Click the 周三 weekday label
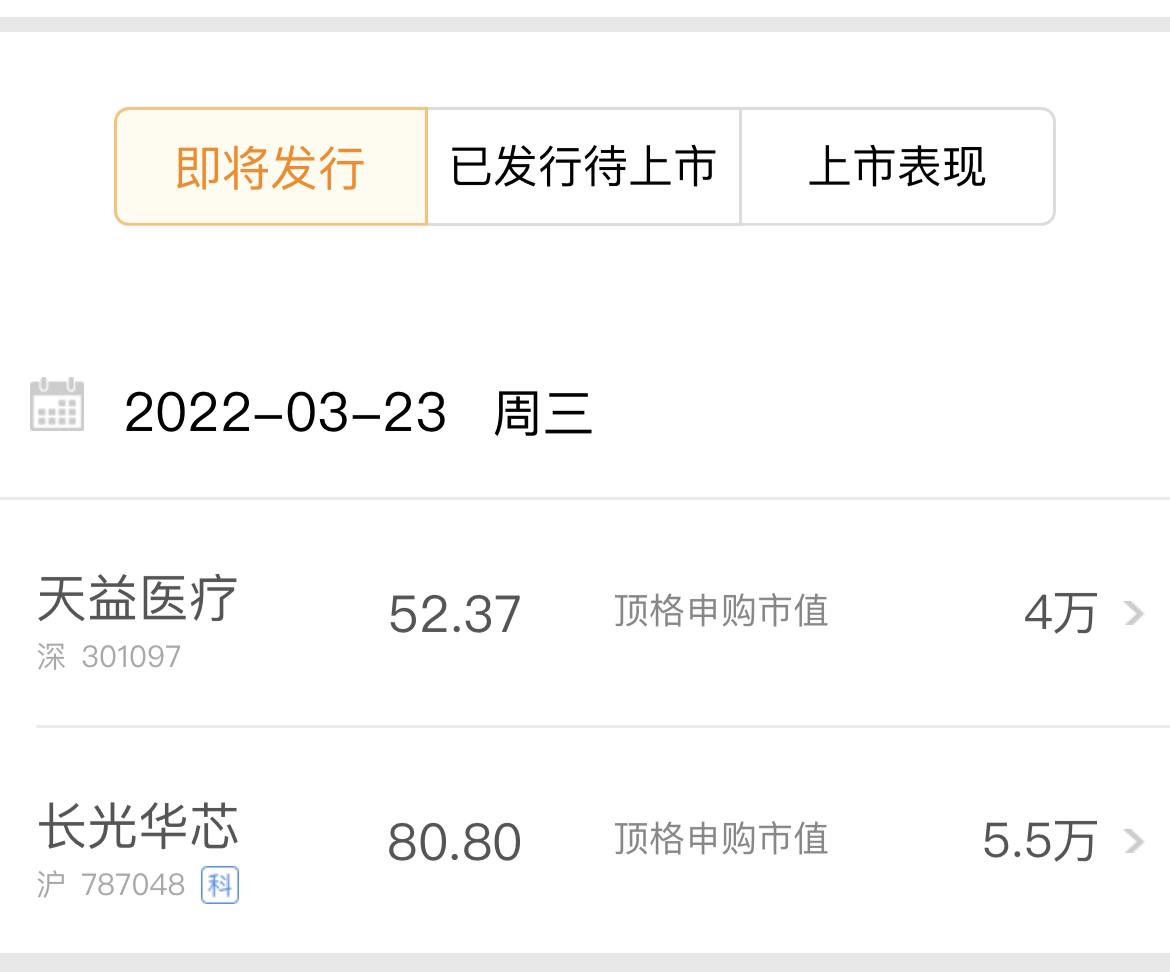1170x972 pixels. 543,413
